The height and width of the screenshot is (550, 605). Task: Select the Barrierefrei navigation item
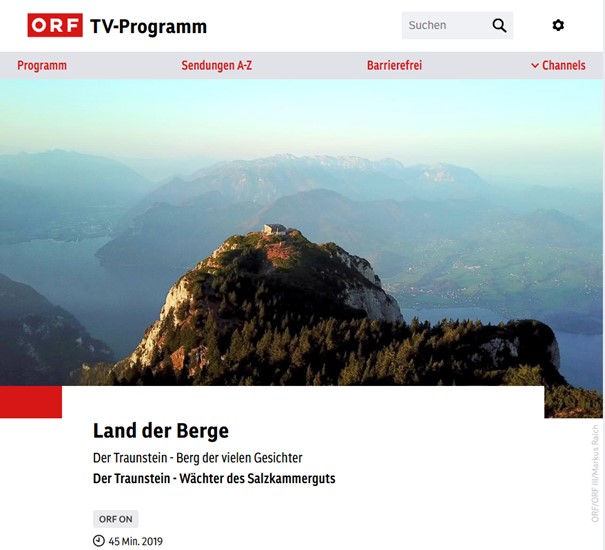point(394,65)
